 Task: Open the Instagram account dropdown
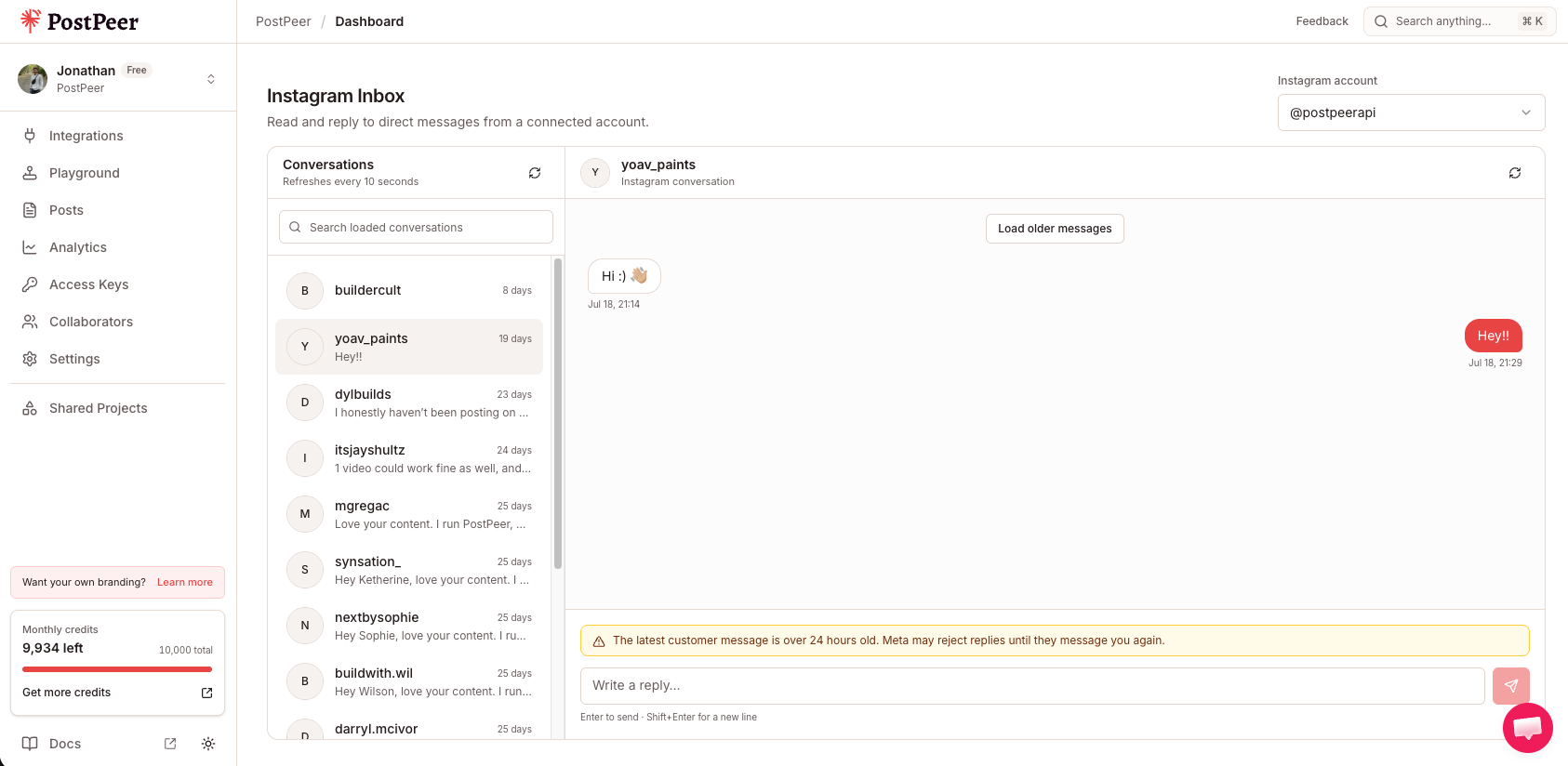tap(1411, 112)
